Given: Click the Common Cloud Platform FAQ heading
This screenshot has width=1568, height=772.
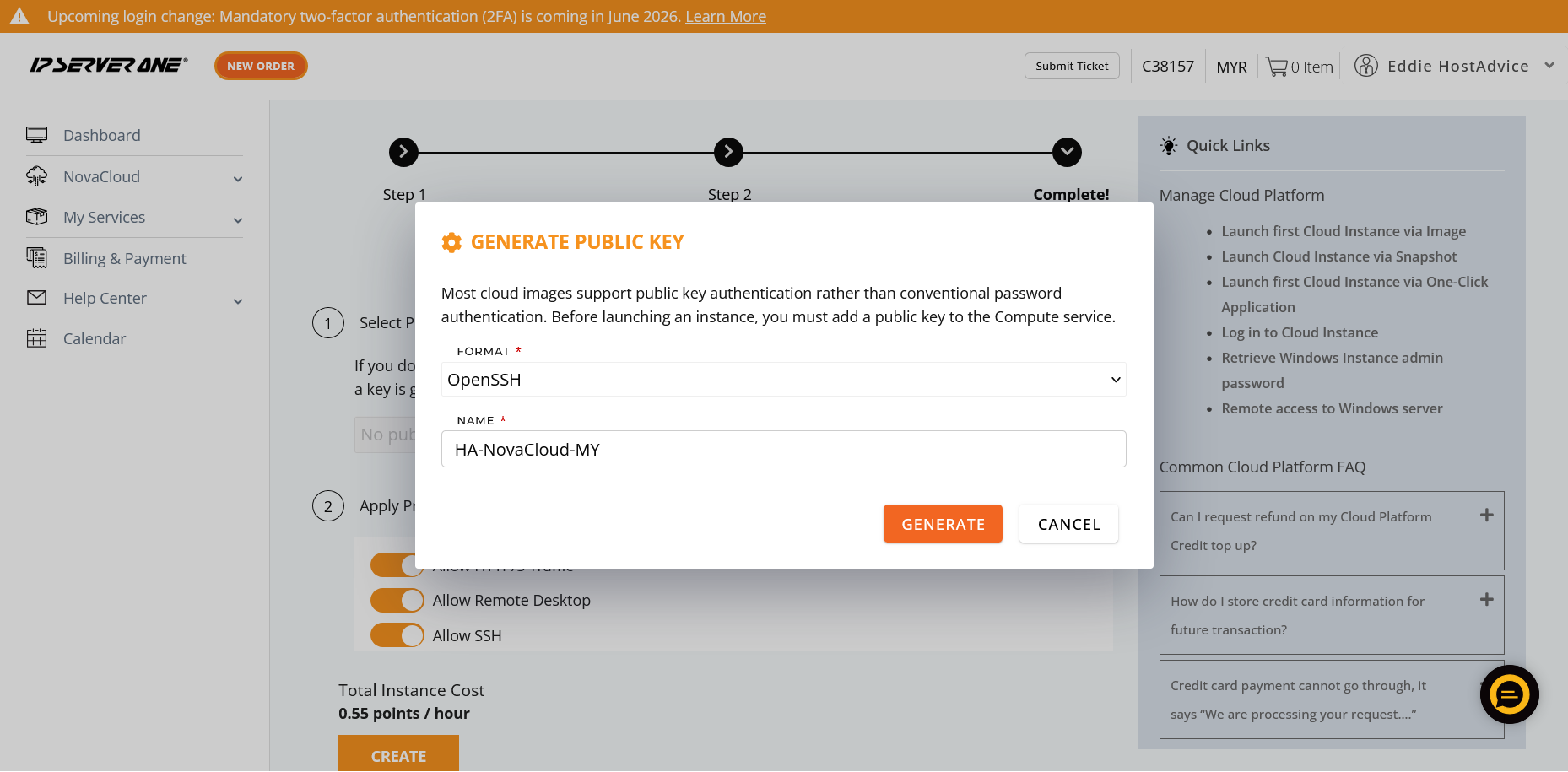Looking at the screenshot, I should coord(1262,467).
